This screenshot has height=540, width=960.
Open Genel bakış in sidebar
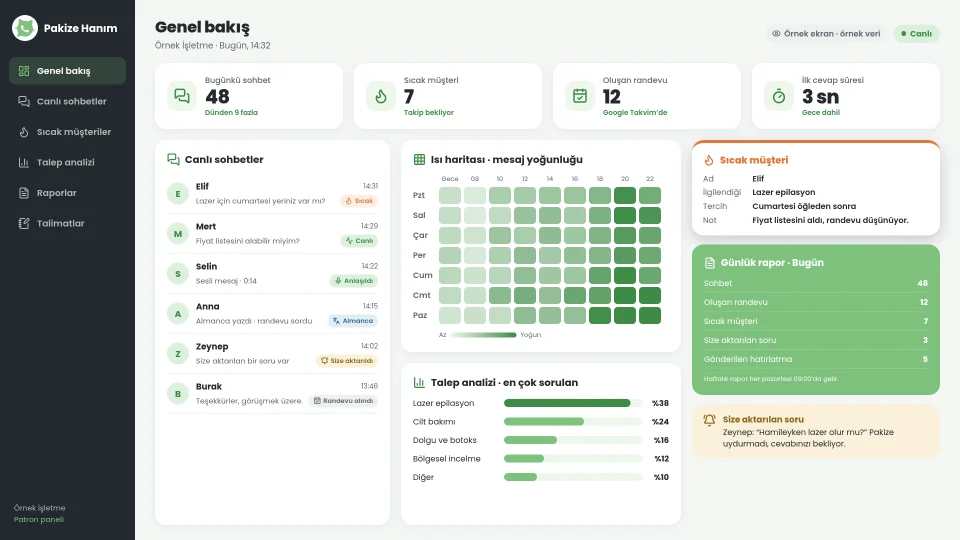click(x=67, y=71)
